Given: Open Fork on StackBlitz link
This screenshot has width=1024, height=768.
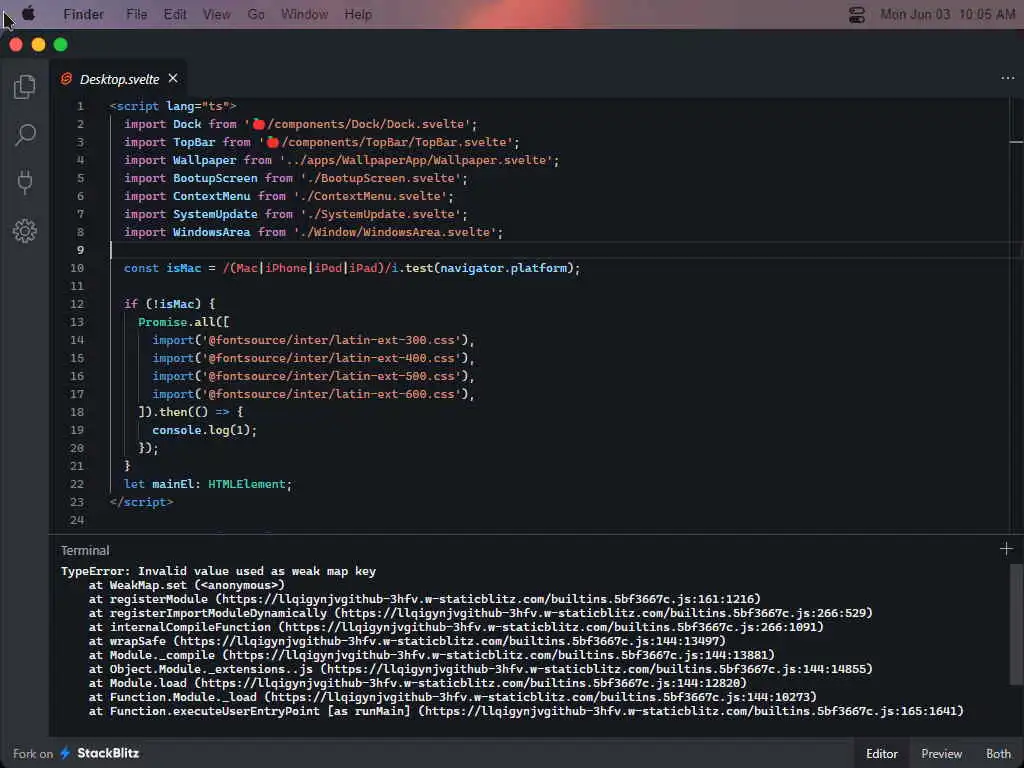Looking at the screenshot, I should click(76, 753).
